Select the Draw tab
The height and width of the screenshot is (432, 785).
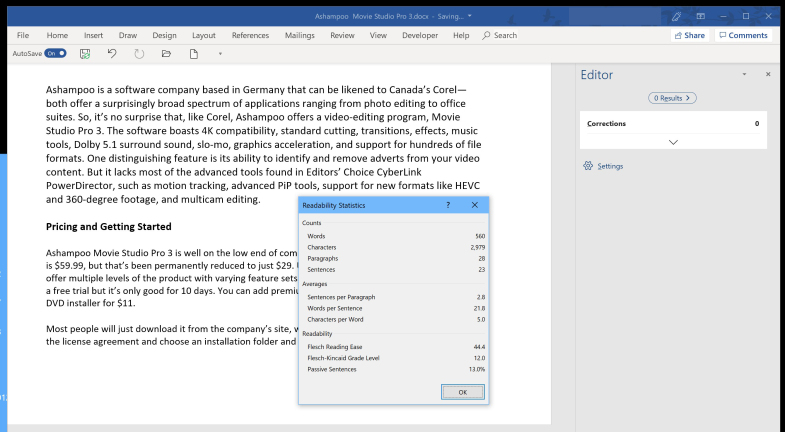pos(128,35)
